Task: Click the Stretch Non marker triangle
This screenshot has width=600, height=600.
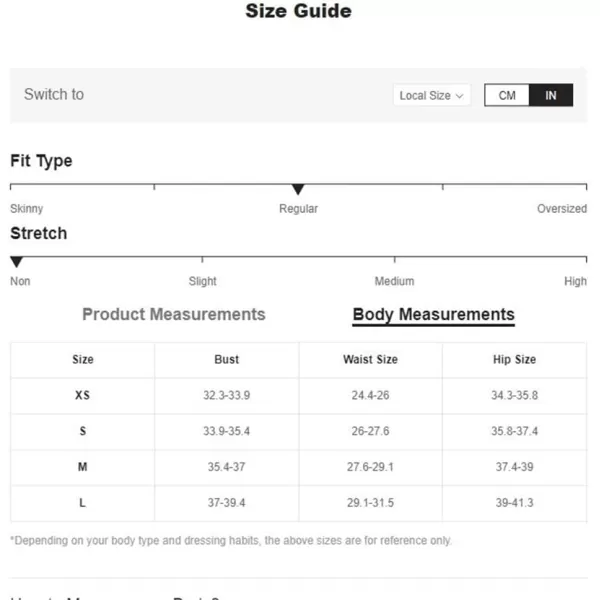Action: coord(16,262)
